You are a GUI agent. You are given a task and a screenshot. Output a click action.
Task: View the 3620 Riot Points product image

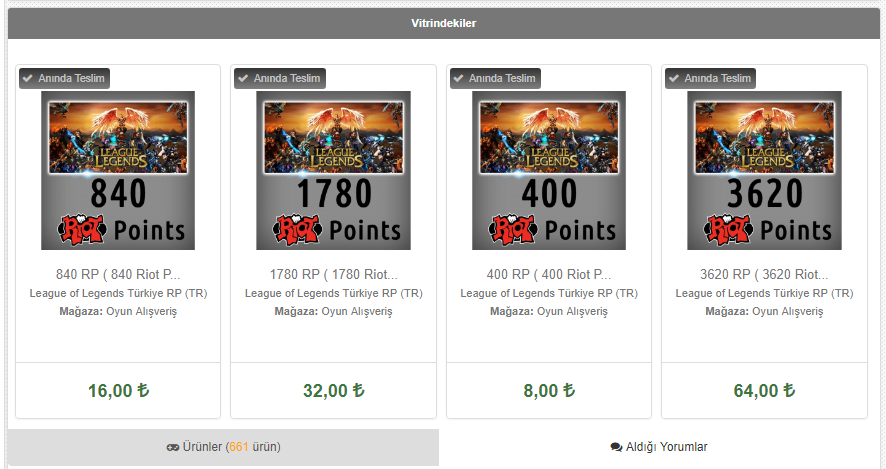765,170
